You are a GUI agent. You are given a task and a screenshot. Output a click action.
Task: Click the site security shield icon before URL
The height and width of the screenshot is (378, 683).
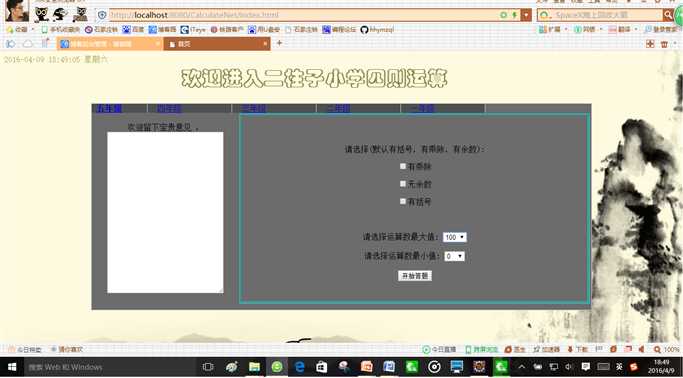coord(102,15)
